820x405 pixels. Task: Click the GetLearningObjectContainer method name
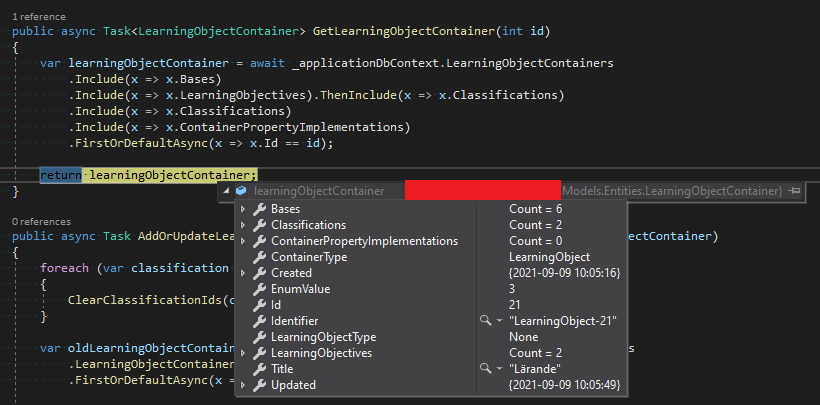pos(404,31)
